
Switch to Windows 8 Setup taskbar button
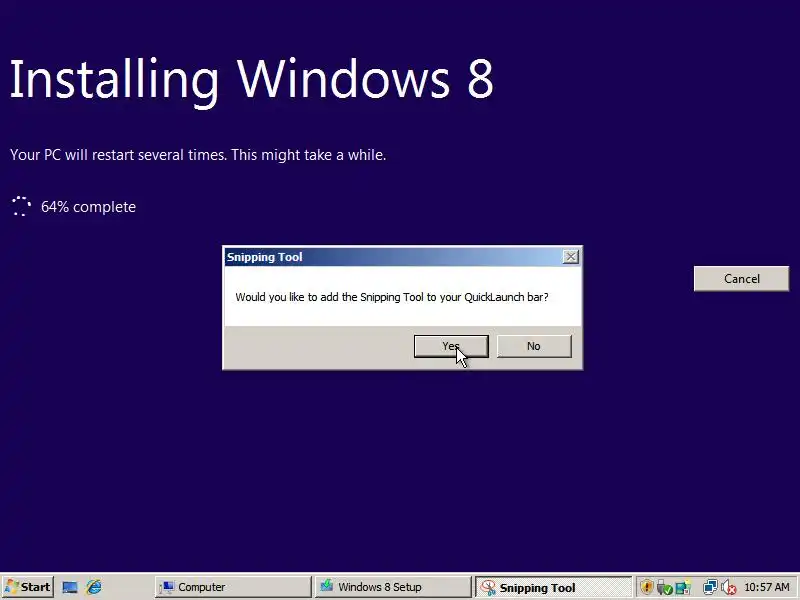pyautogui.click(x=392, y=587)
